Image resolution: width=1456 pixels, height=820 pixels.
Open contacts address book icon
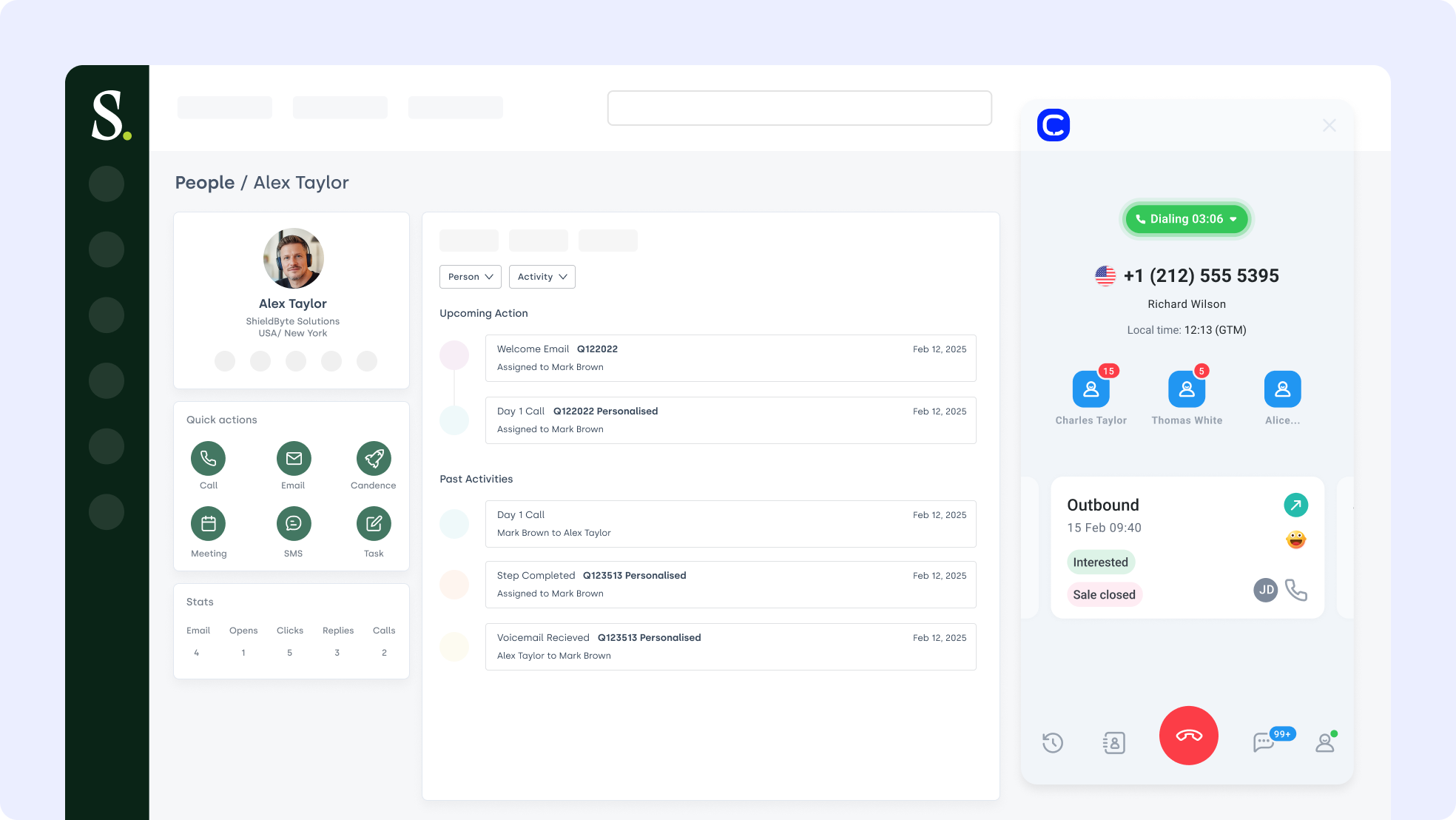pyautogui.click(x=1113, y=742)
